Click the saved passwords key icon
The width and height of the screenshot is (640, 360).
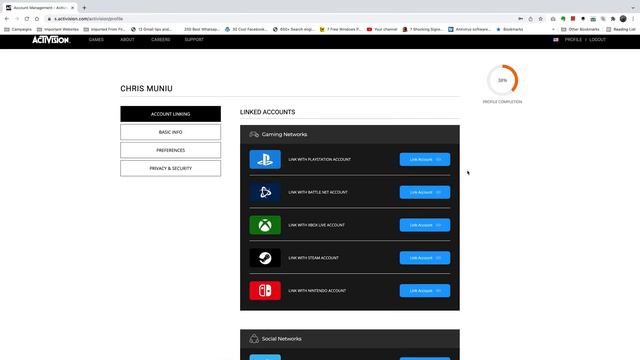520,19
